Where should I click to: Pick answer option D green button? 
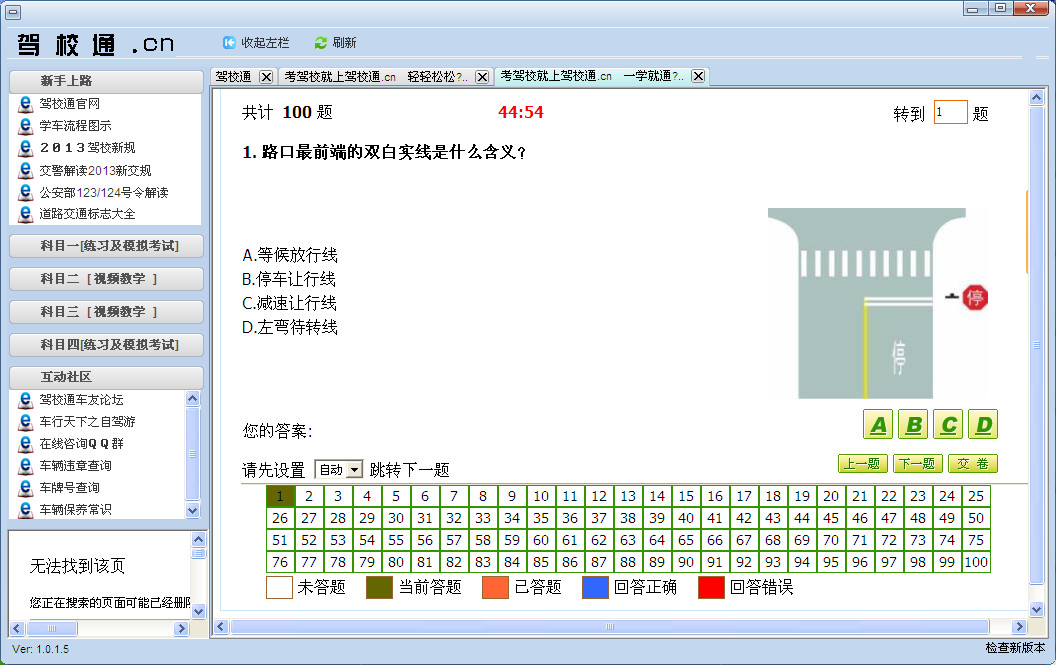point(983,424)
